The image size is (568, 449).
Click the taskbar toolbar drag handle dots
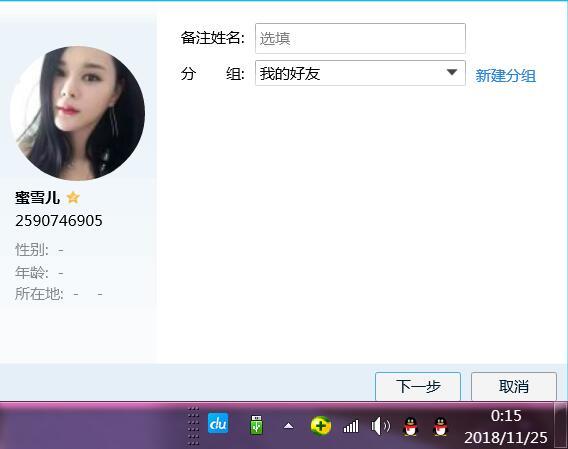click(193, 426)
